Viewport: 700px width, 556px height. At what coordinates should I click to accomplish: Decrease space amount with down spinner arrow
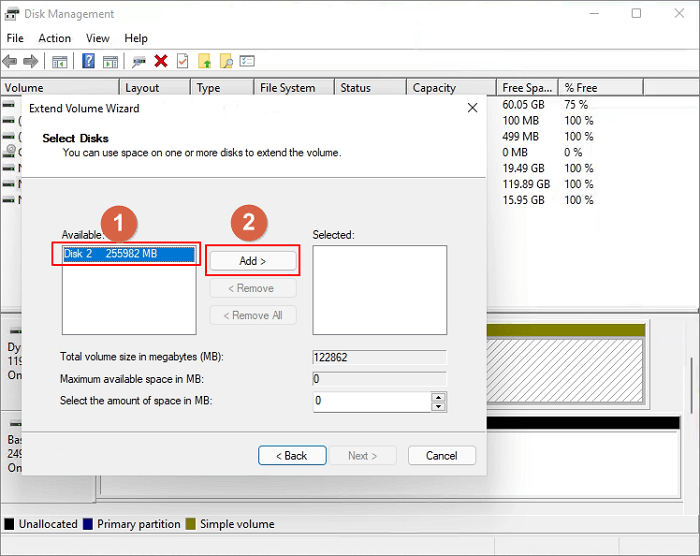pos(438,406)
